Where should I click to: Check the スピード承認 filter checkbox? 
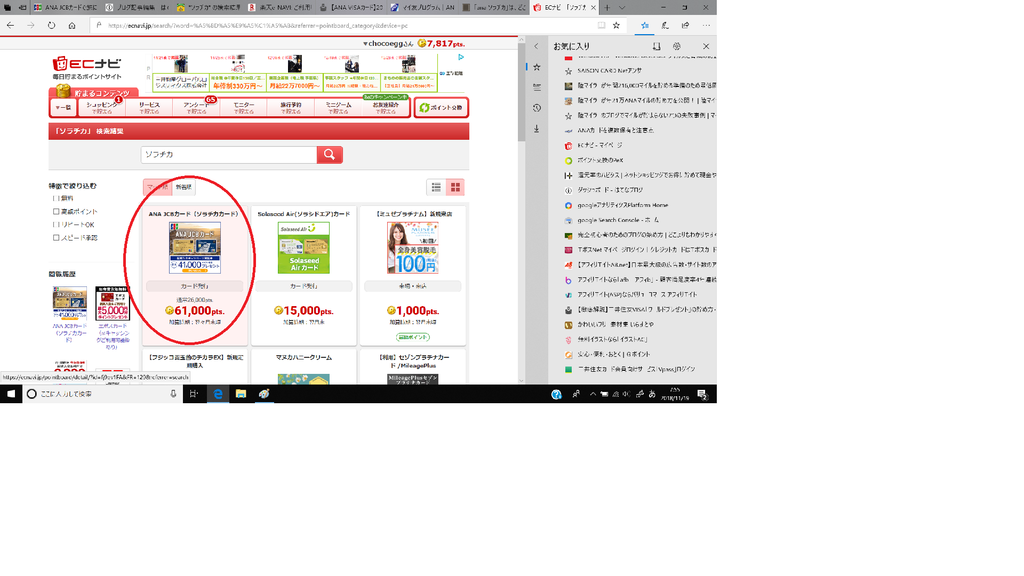(56, 238)
